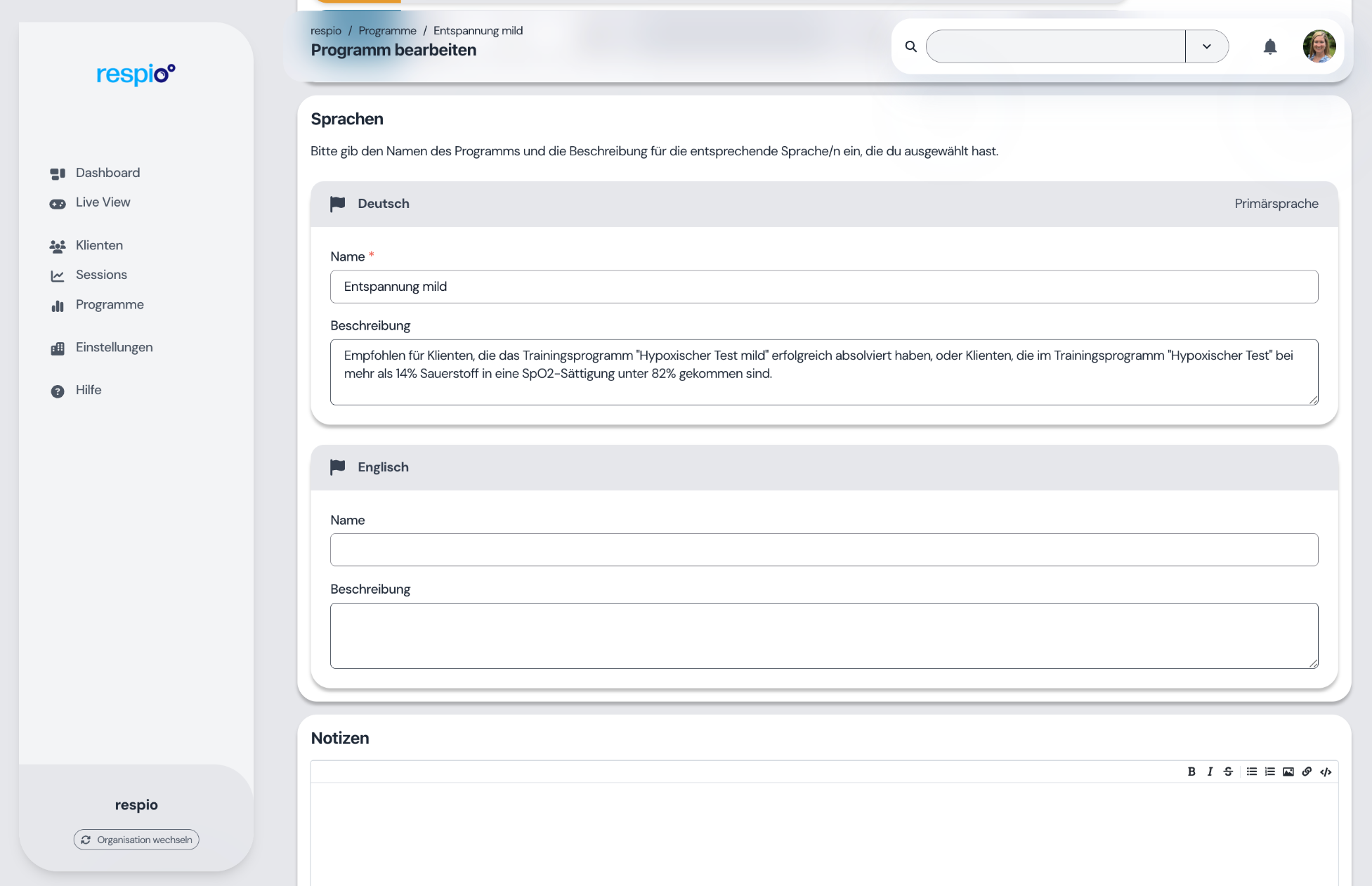Screen dimensions: 1372x886
Task: Insert numbered list in Notizen
Action: (x=1269, y=771)
